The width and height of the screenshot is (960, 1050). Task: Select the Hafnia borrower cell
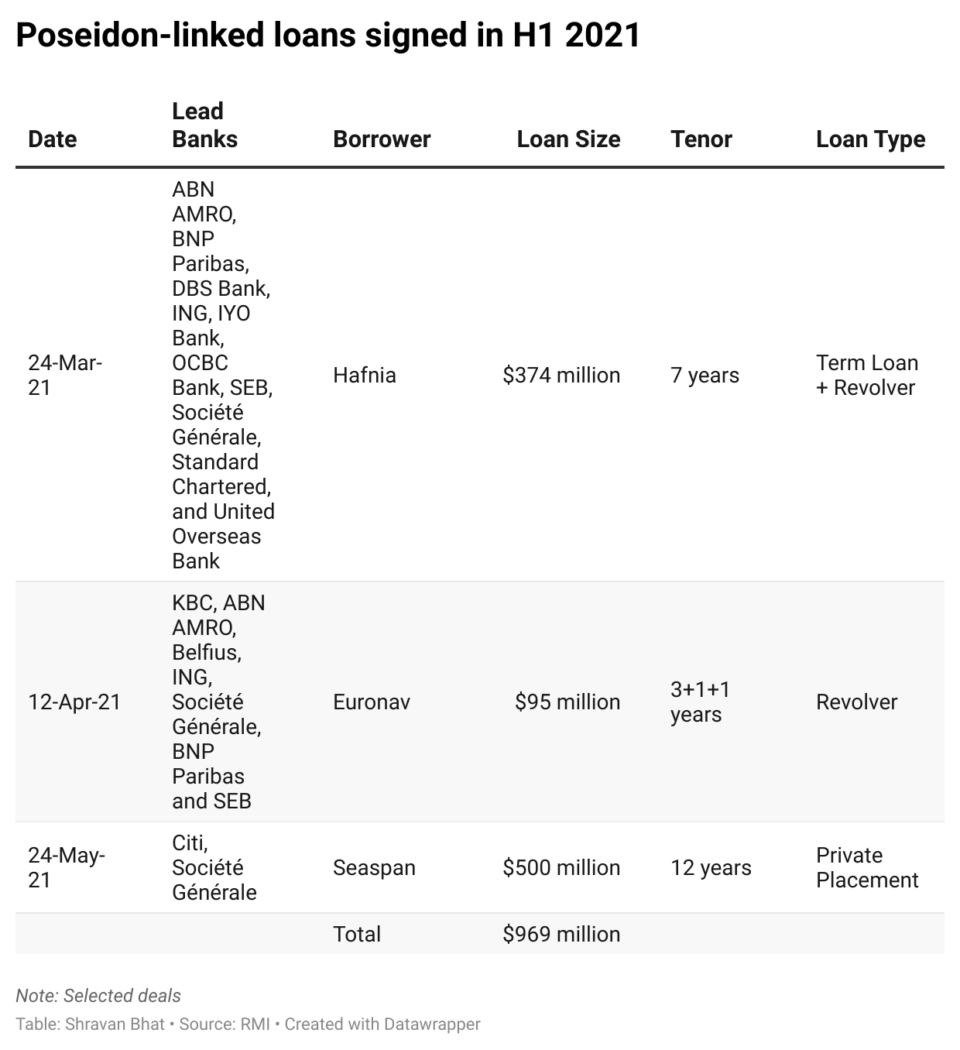(364, 375)
